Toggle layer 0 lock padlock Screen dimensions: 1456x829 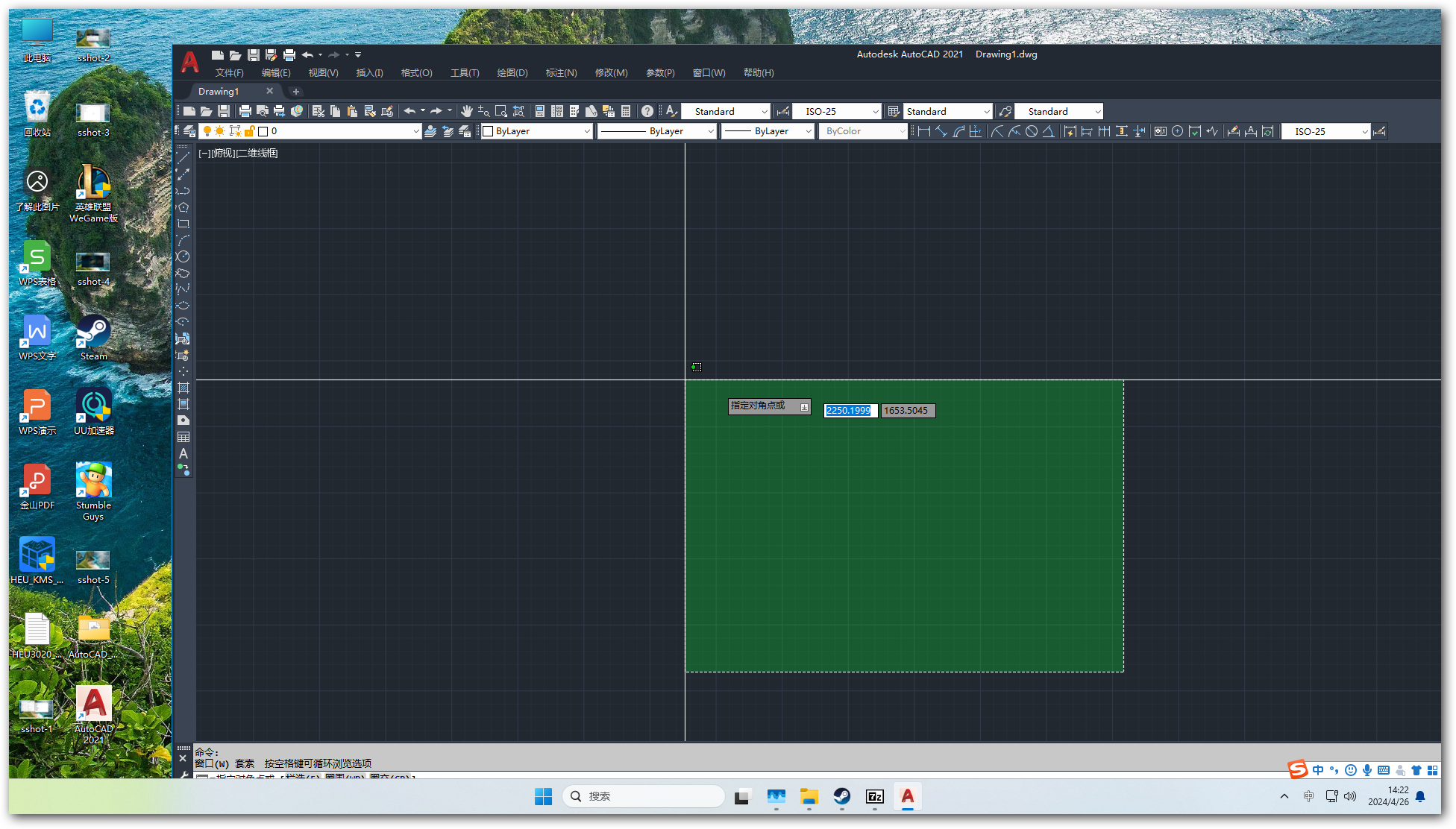point(249,131)
